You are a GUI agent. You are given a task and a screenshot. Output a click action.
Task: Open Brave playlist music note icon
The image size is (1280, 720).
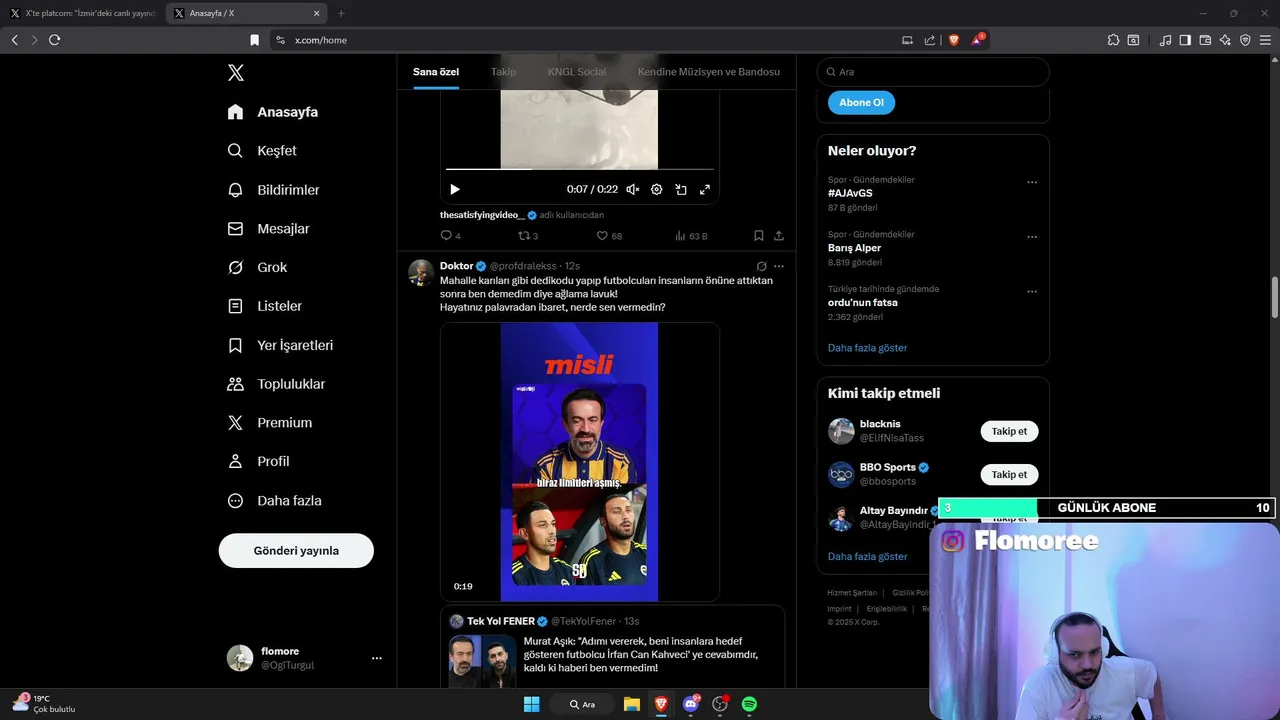coord(1165,40)
